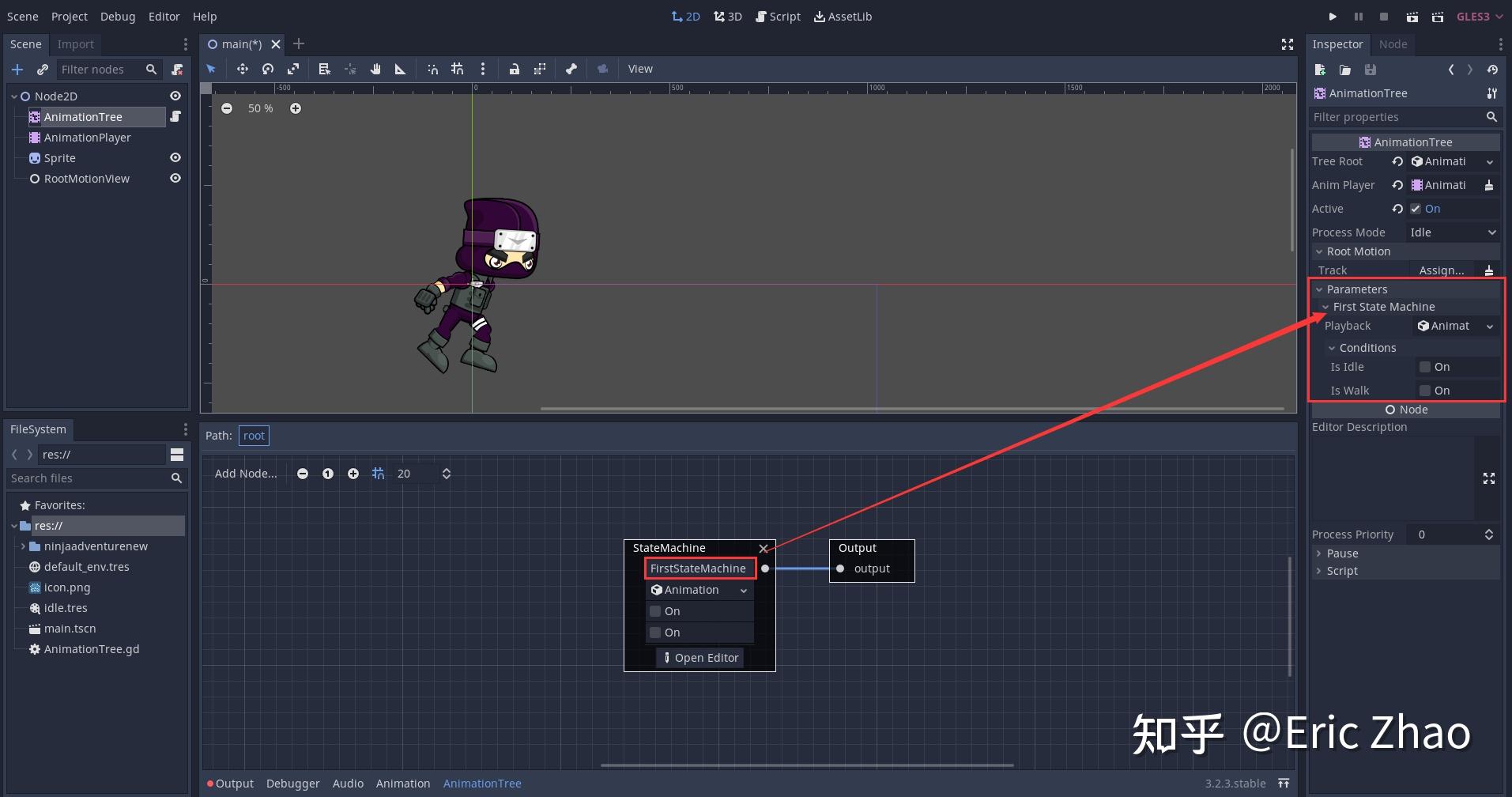Expand the ninjaadventurenew folder

[x=23, y=546]
